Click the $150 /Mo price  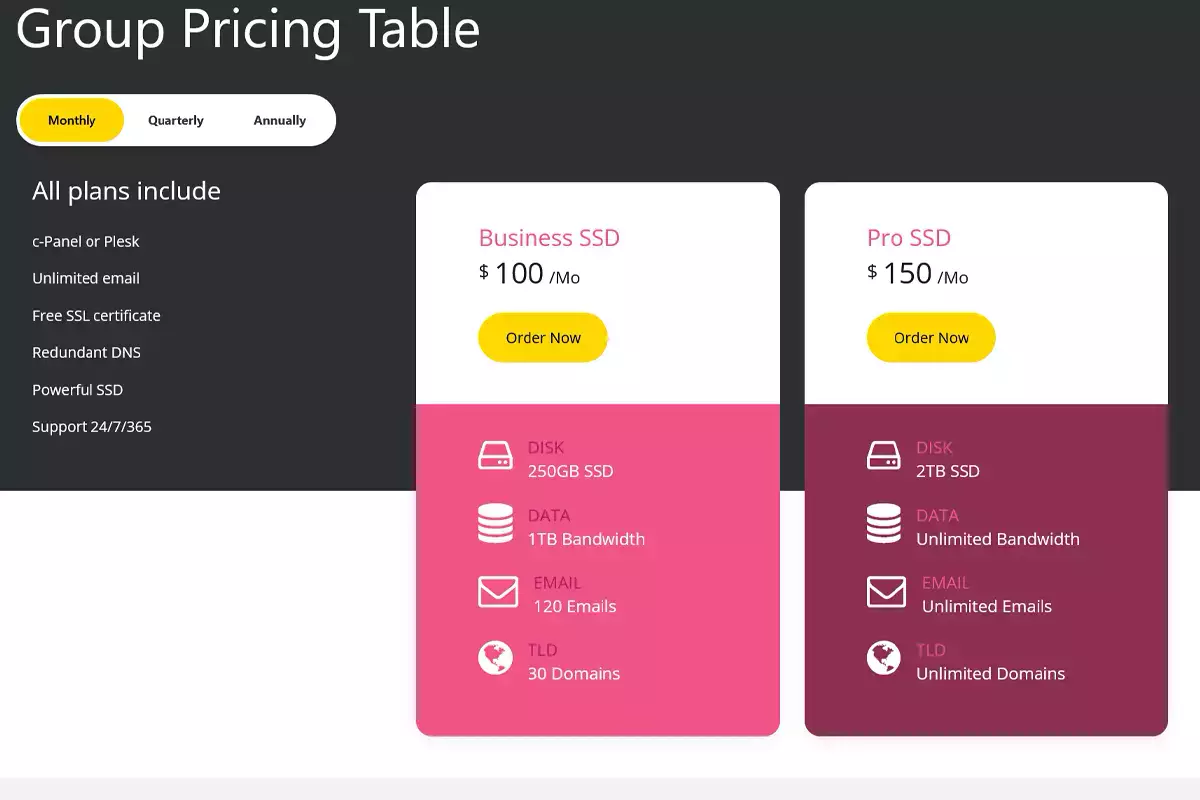pos(917,274)
